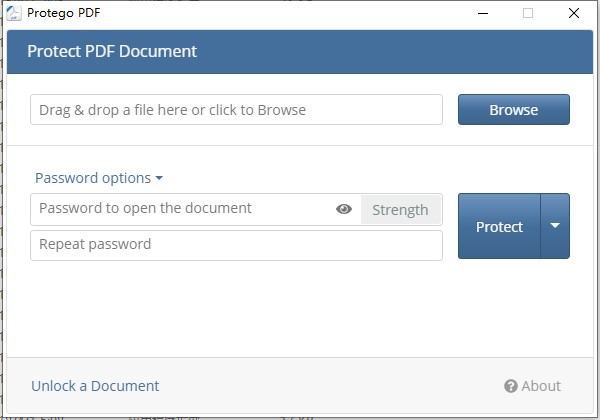Minimize the Protego PDF window

[481, 13]
